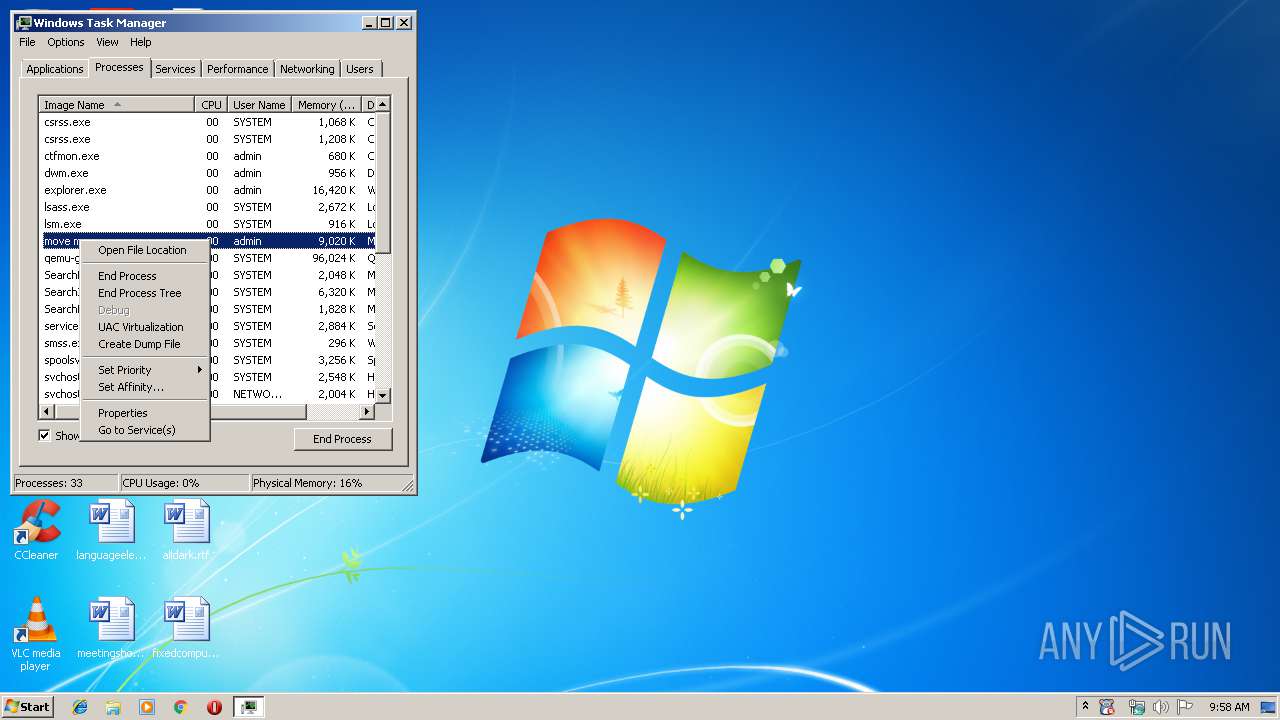Select the languageele... Word document icon
This screenshot has height=720, width=1280.
[x=111, y=530]
